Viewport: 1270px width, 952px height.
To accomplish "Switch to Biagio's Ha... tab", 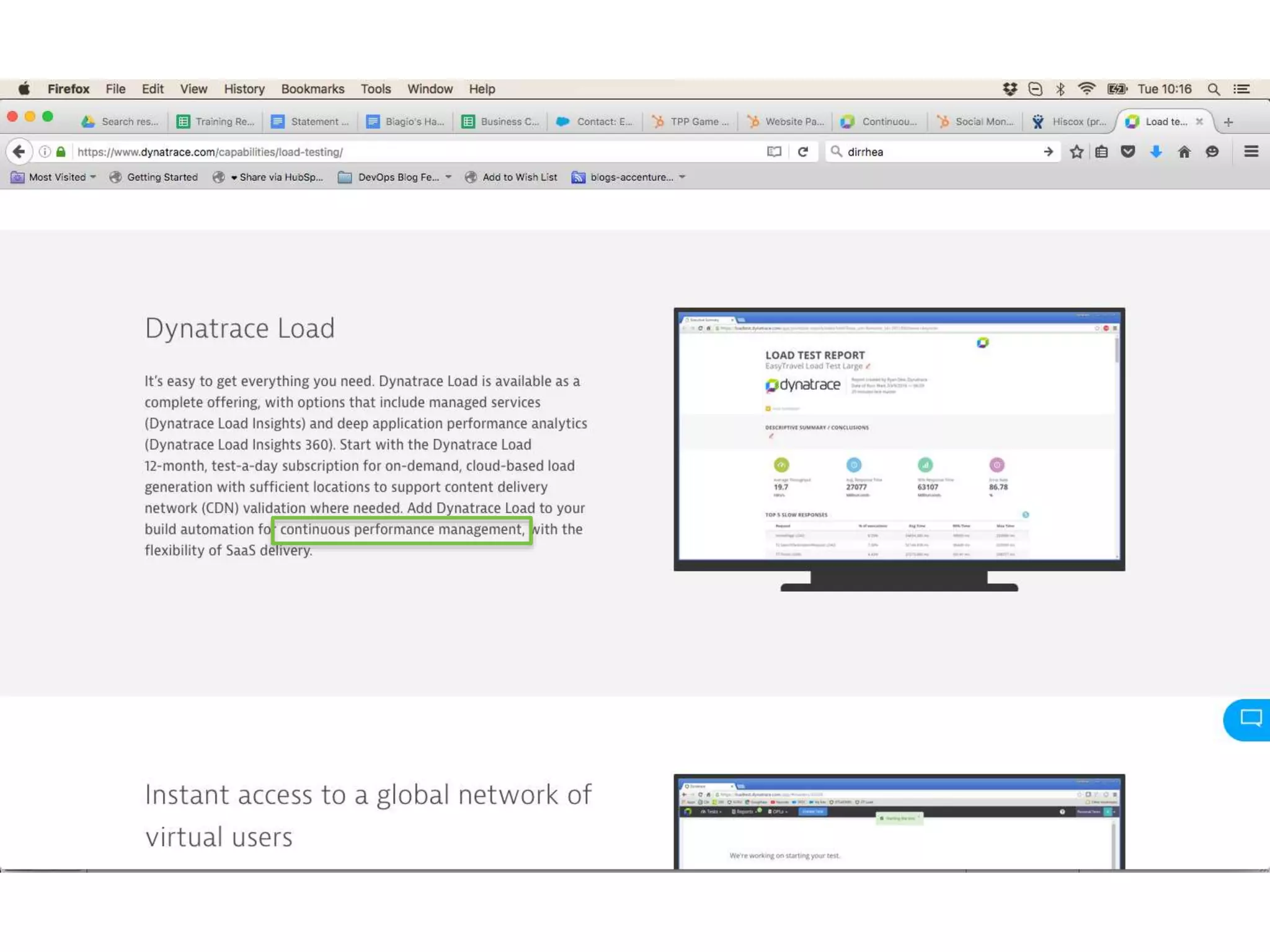I will pos(406,121).
